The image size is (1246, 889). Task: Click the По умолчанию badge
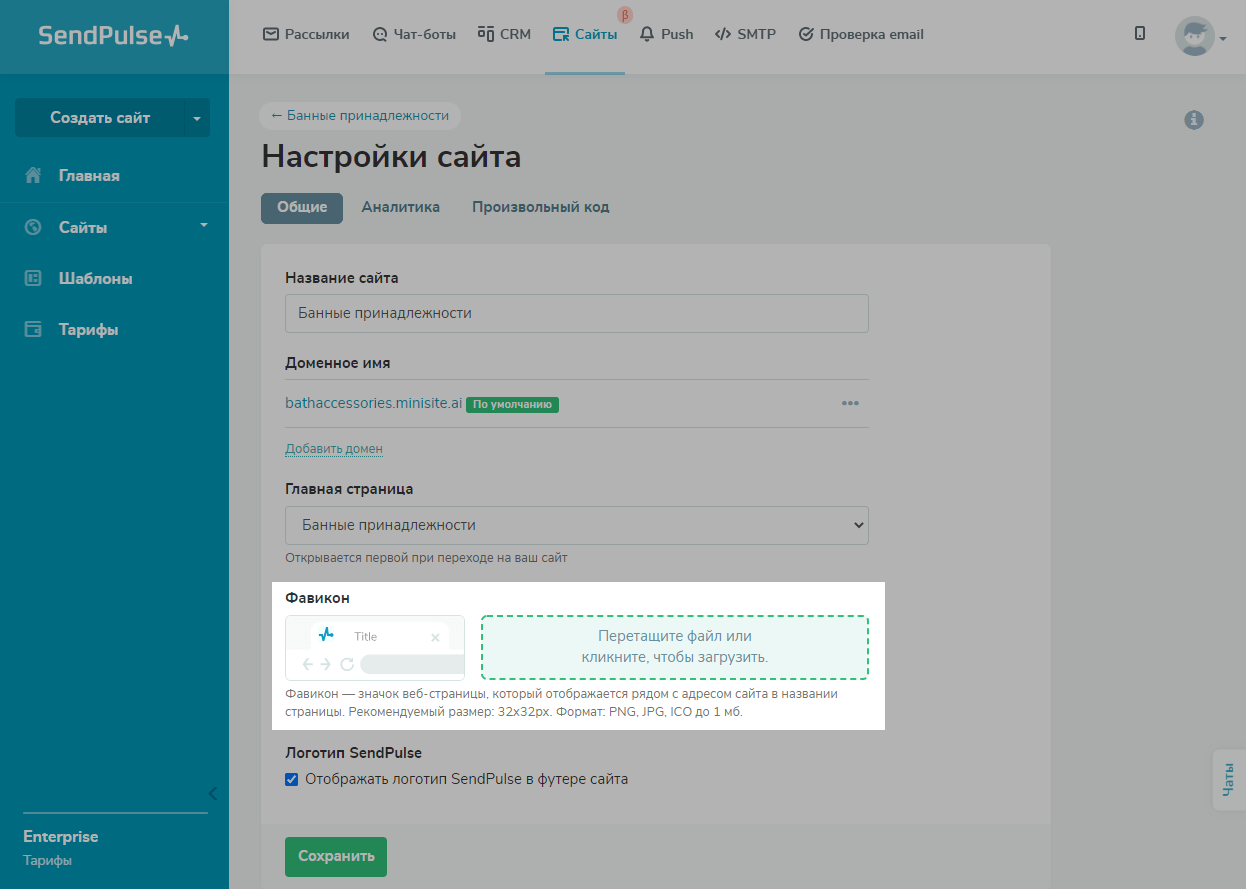[x=512, y=405]
